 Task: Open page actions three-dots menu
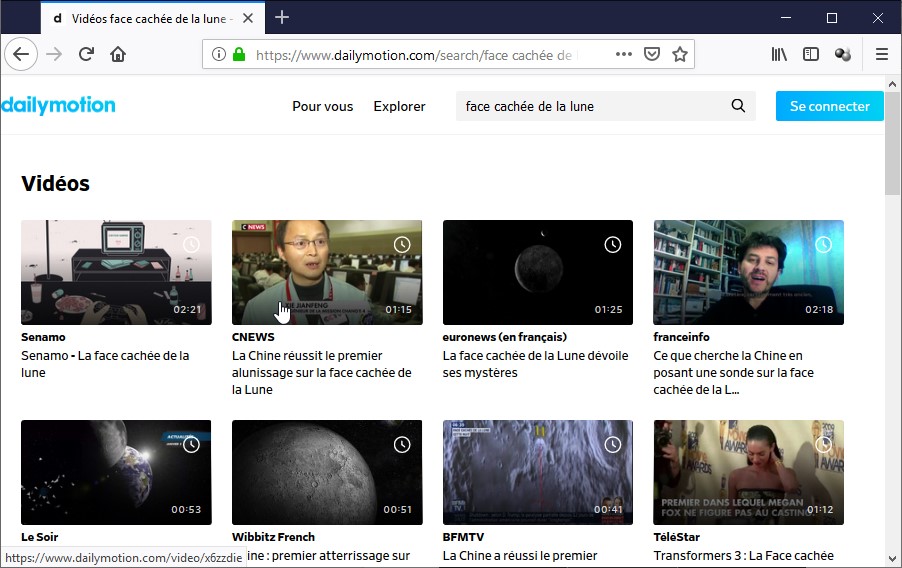coord(623,54)
